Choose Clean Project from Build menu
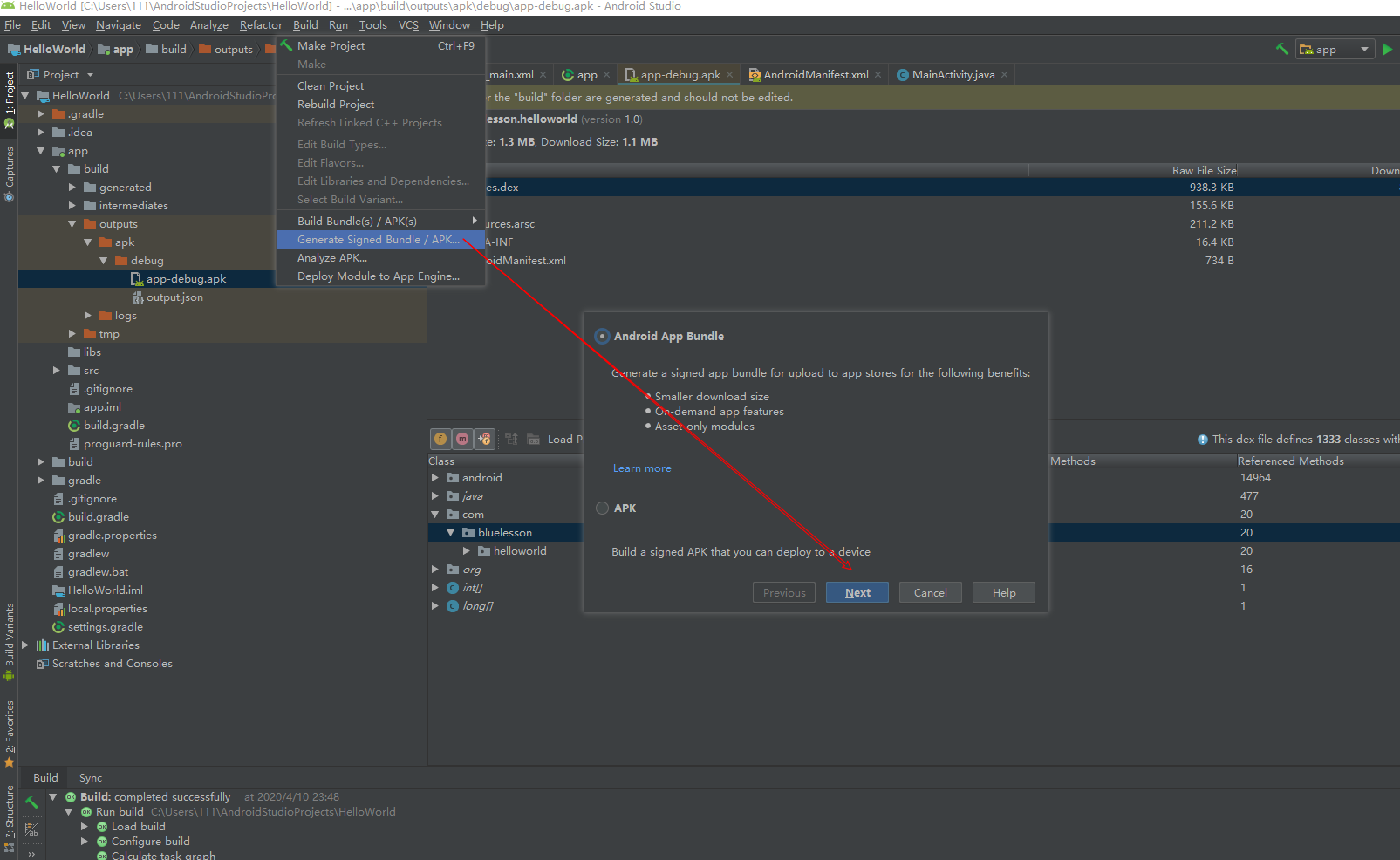 (380, 86)
